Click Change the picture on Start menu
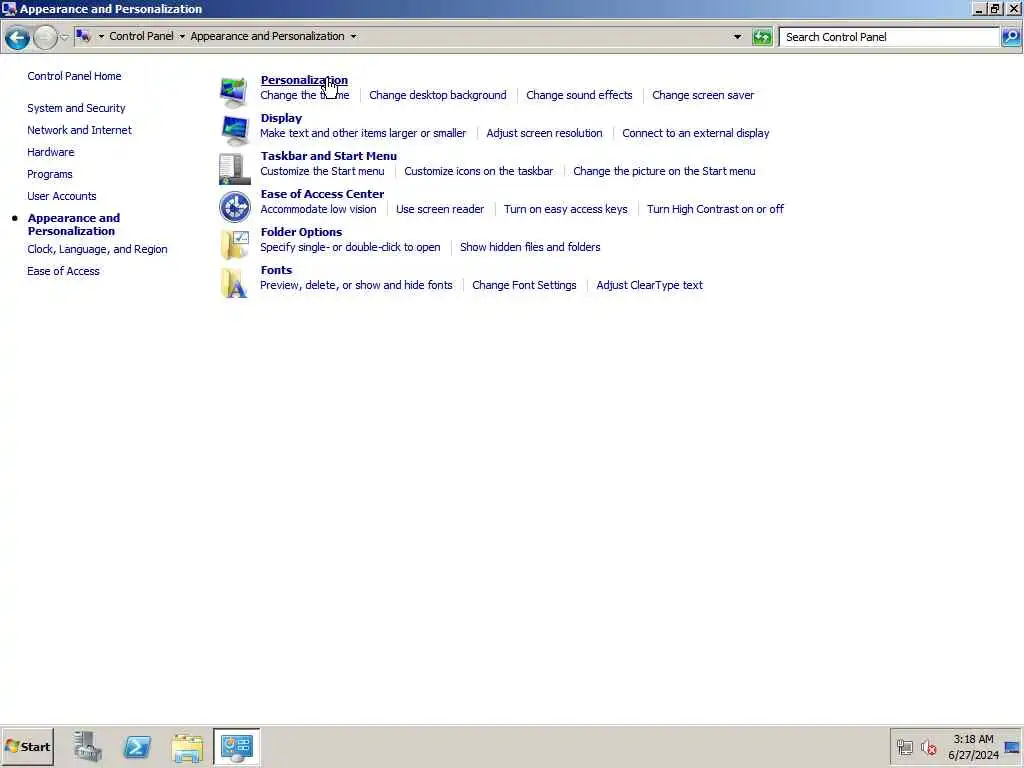This screenshot has height=768, width=1024. click(664, 171)
